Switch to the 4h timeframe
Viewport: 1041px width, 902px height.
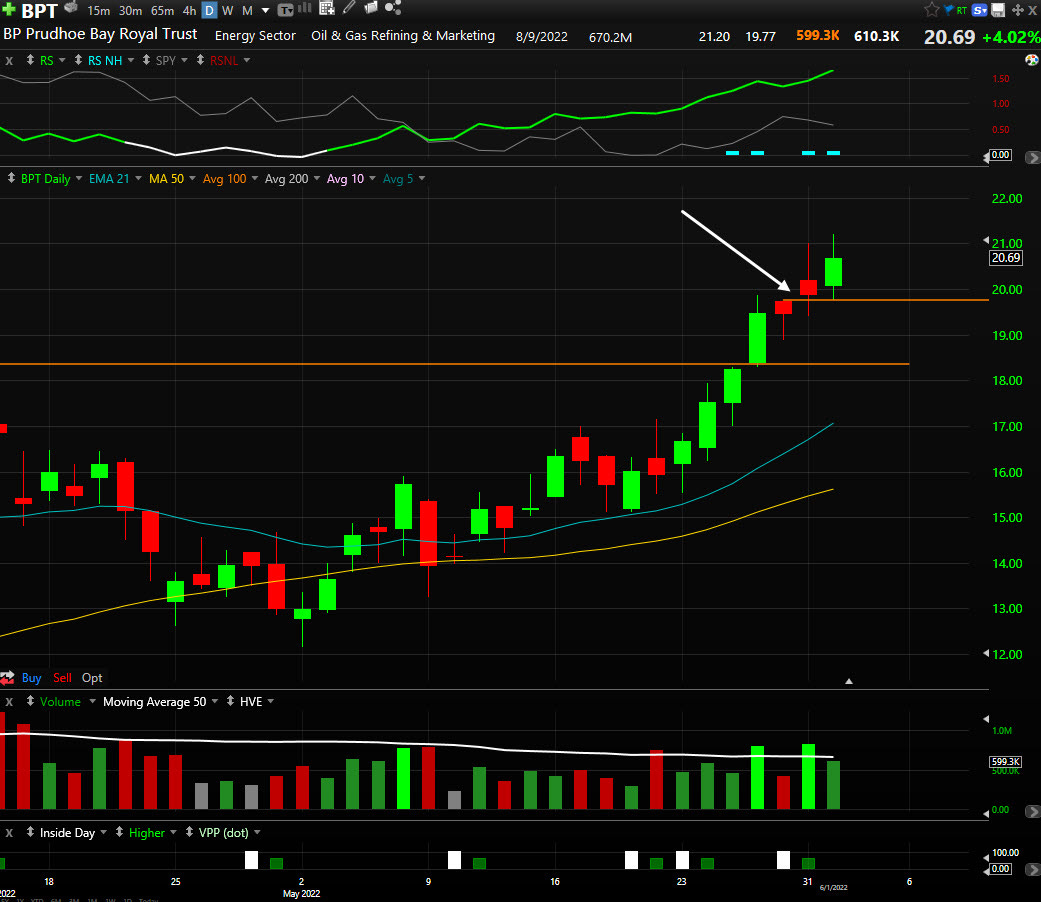point(189,11)
